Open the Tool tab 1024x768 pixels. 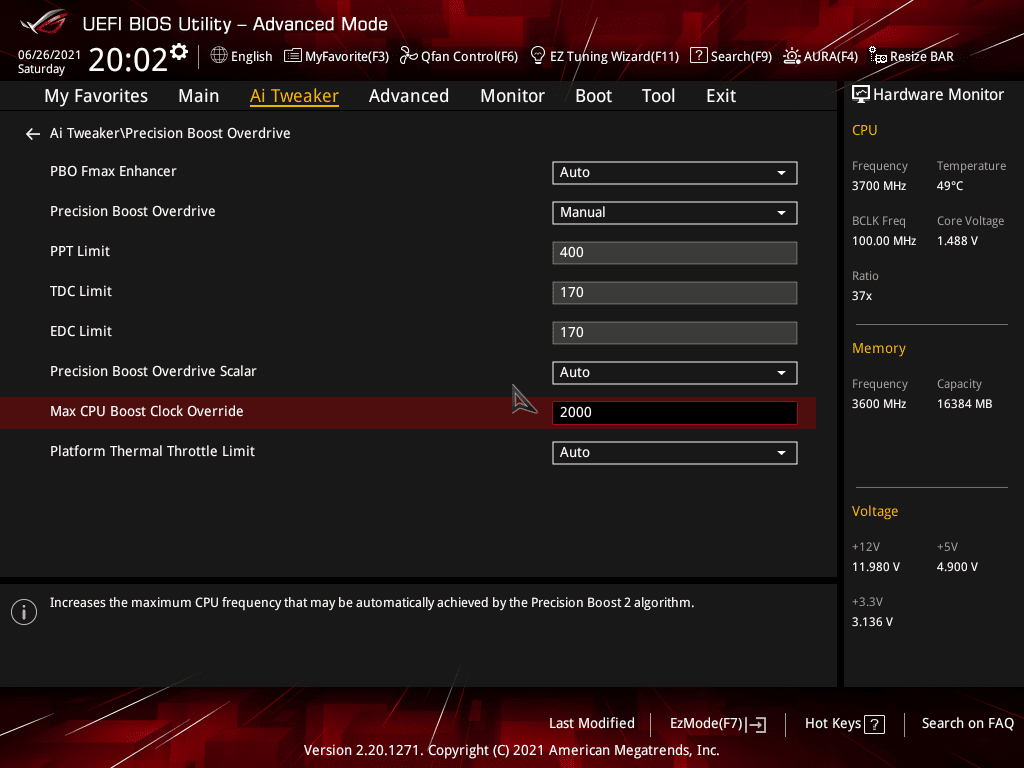coord(658,96)
